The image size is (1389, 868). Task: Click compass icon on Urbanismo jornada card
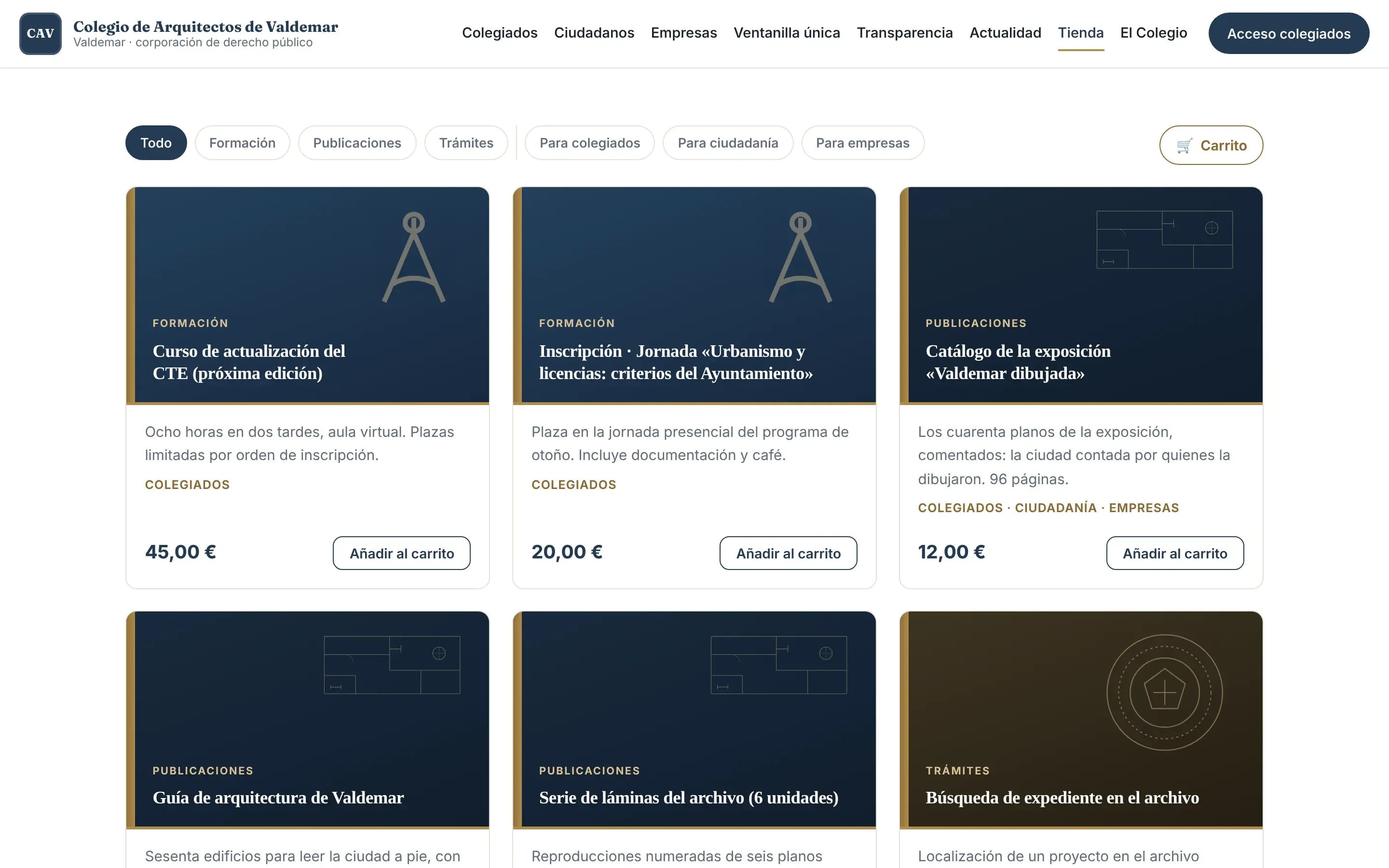tap(800, 257)
